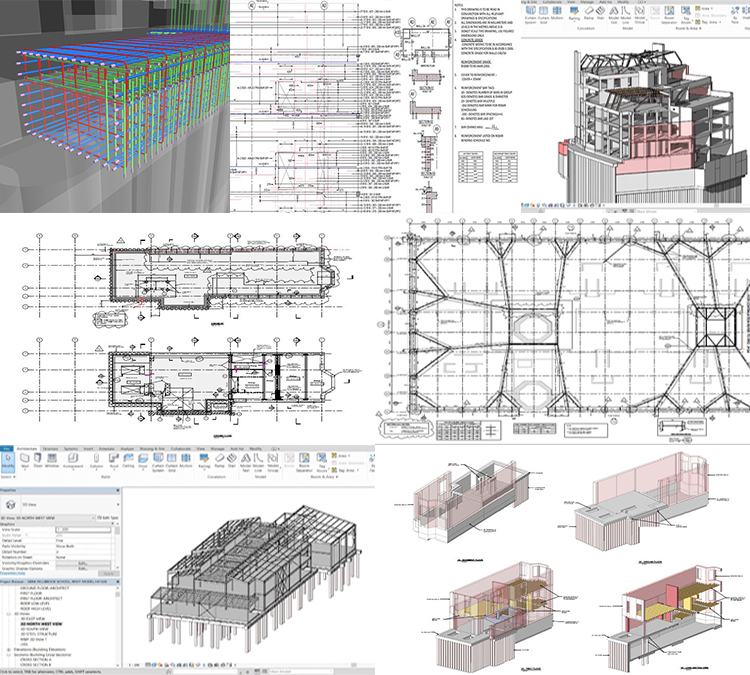Open the Select panel dropdown

click(10, 478)
